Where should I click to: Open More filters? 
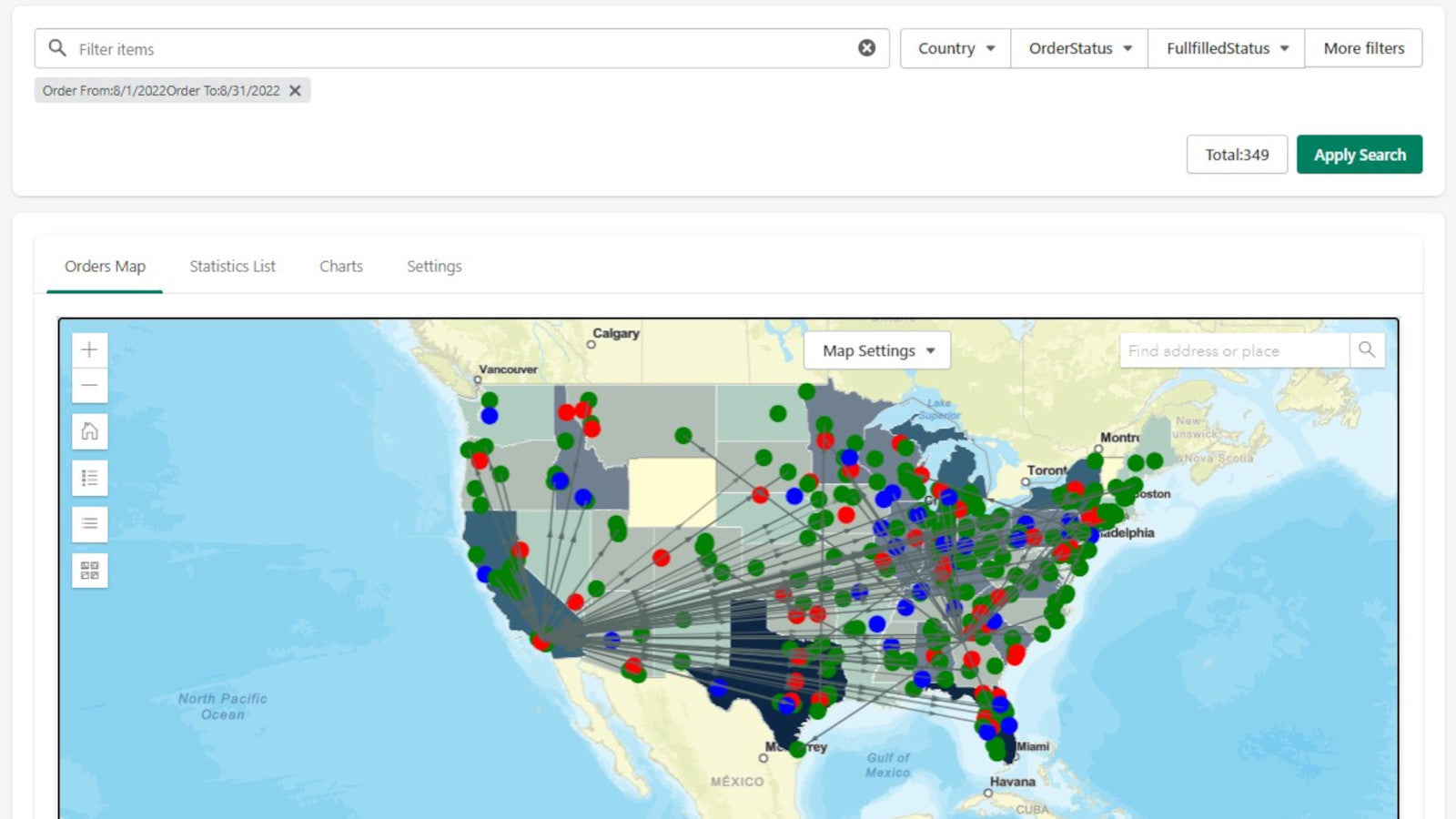pos(1364,48)
